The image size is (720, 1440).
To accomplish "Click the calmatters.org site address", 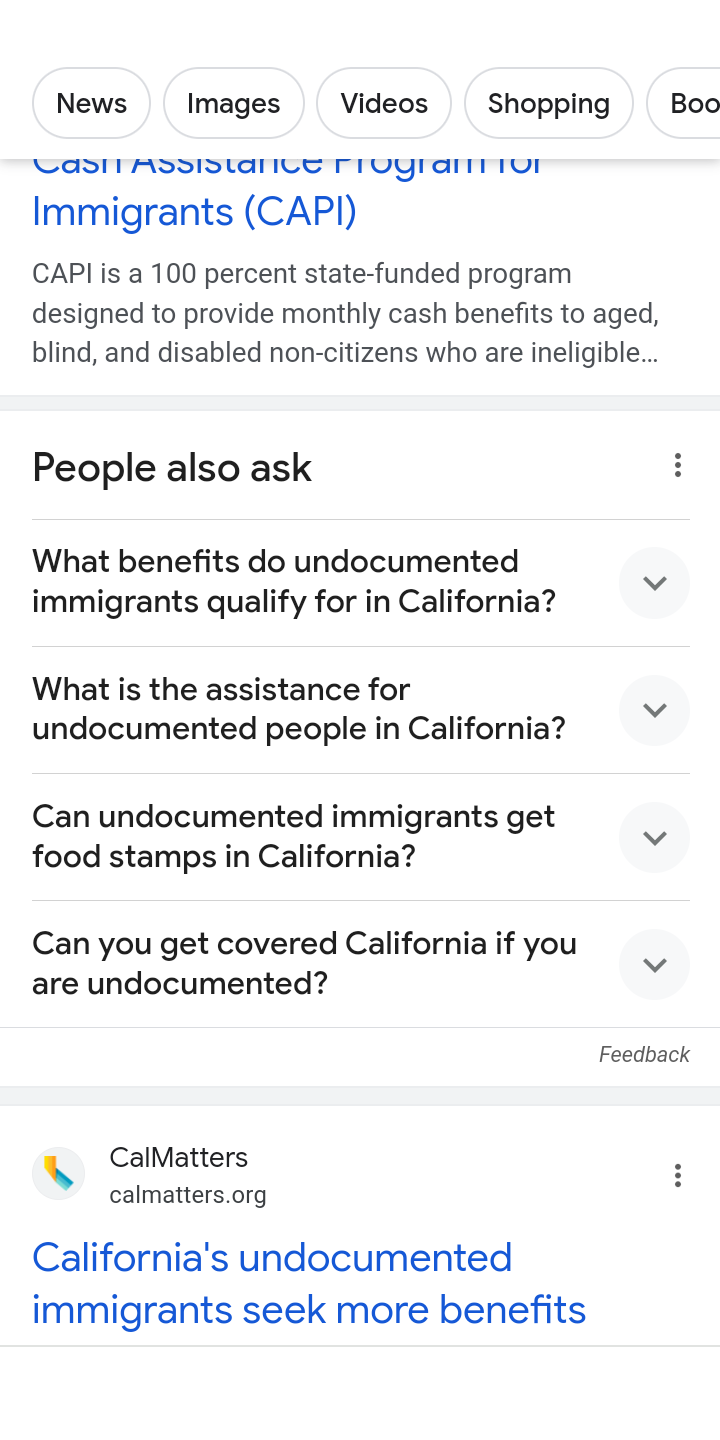I will coord(188,1195).
